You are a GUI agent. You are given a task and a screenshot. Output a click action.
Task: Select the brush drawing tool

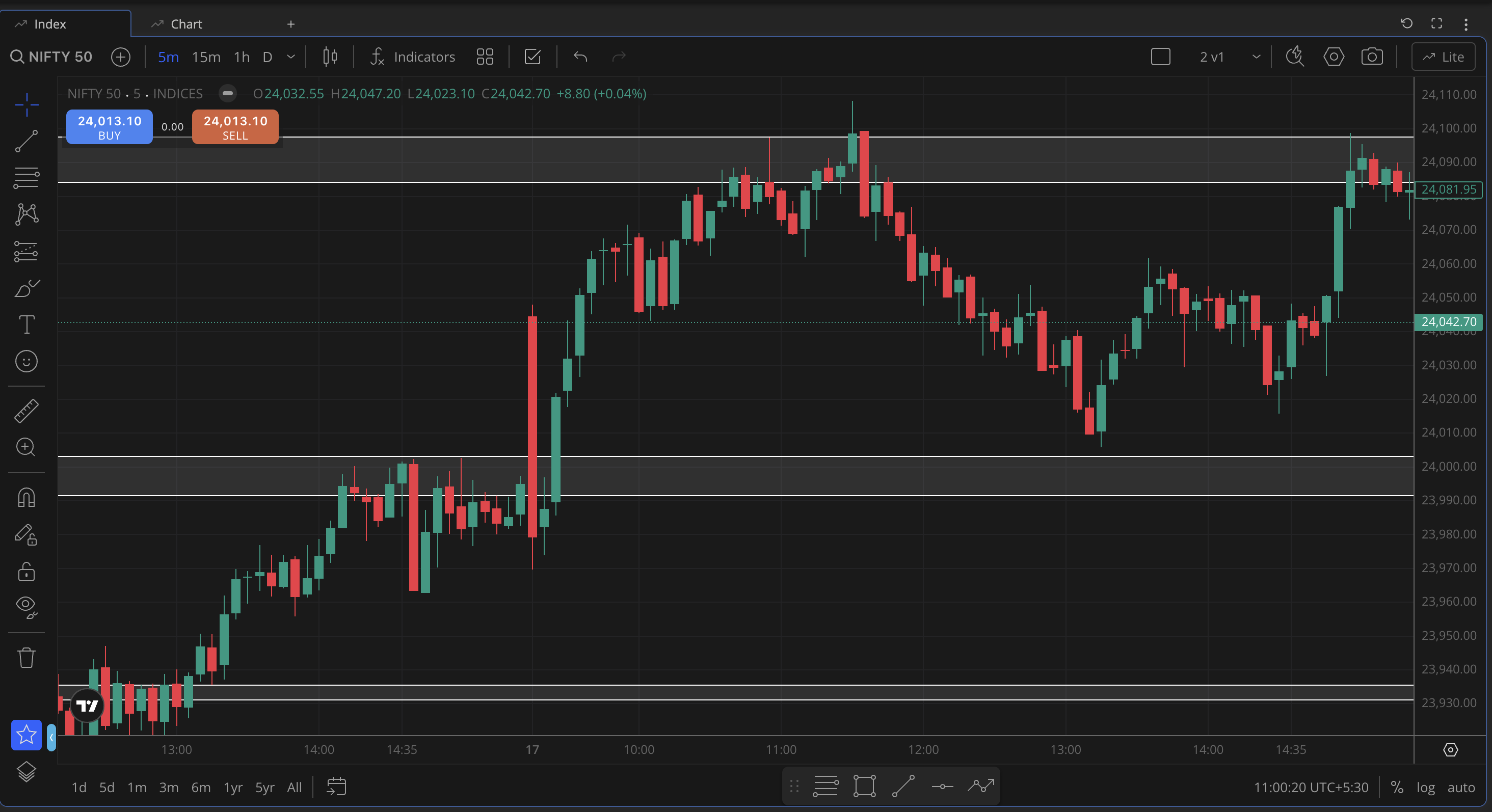pos(26,288)
